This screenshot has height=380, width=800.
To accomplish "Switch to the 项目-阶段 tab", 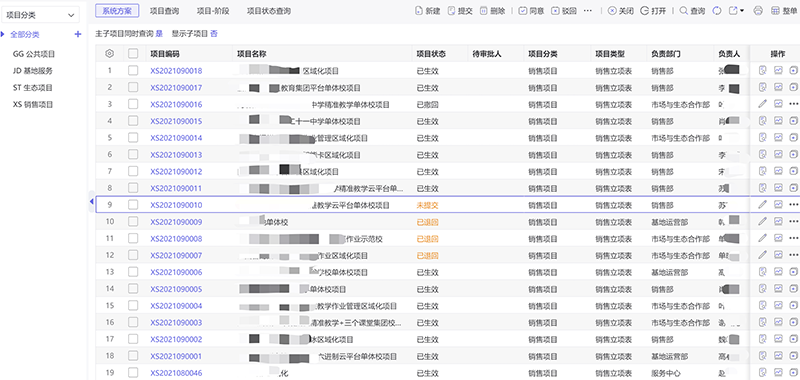I will (213, 10).
